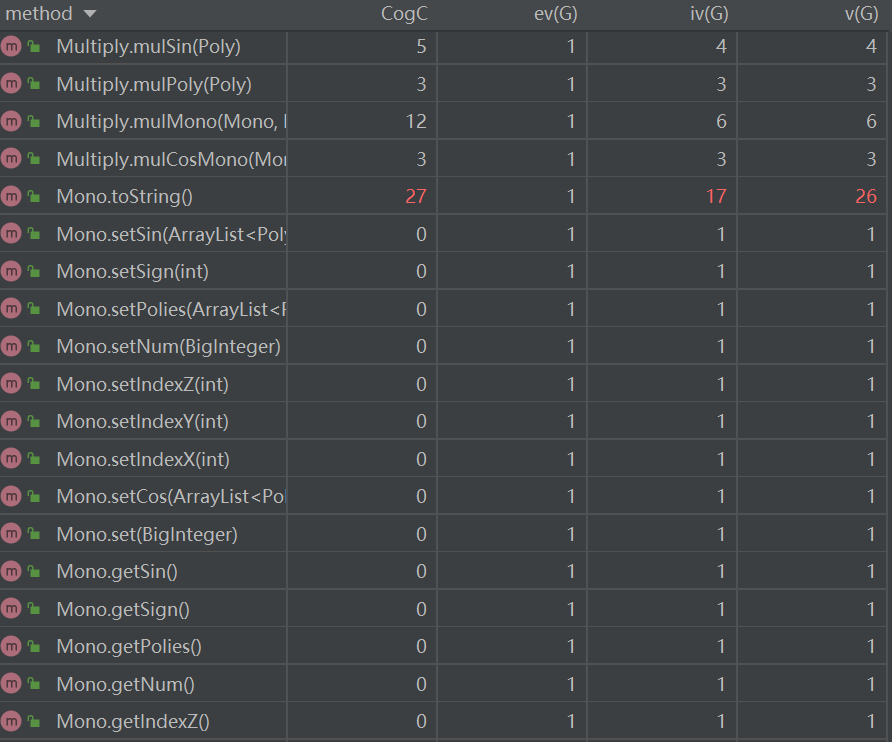Select the Mono.setSign(int) method name

(133, 272)
